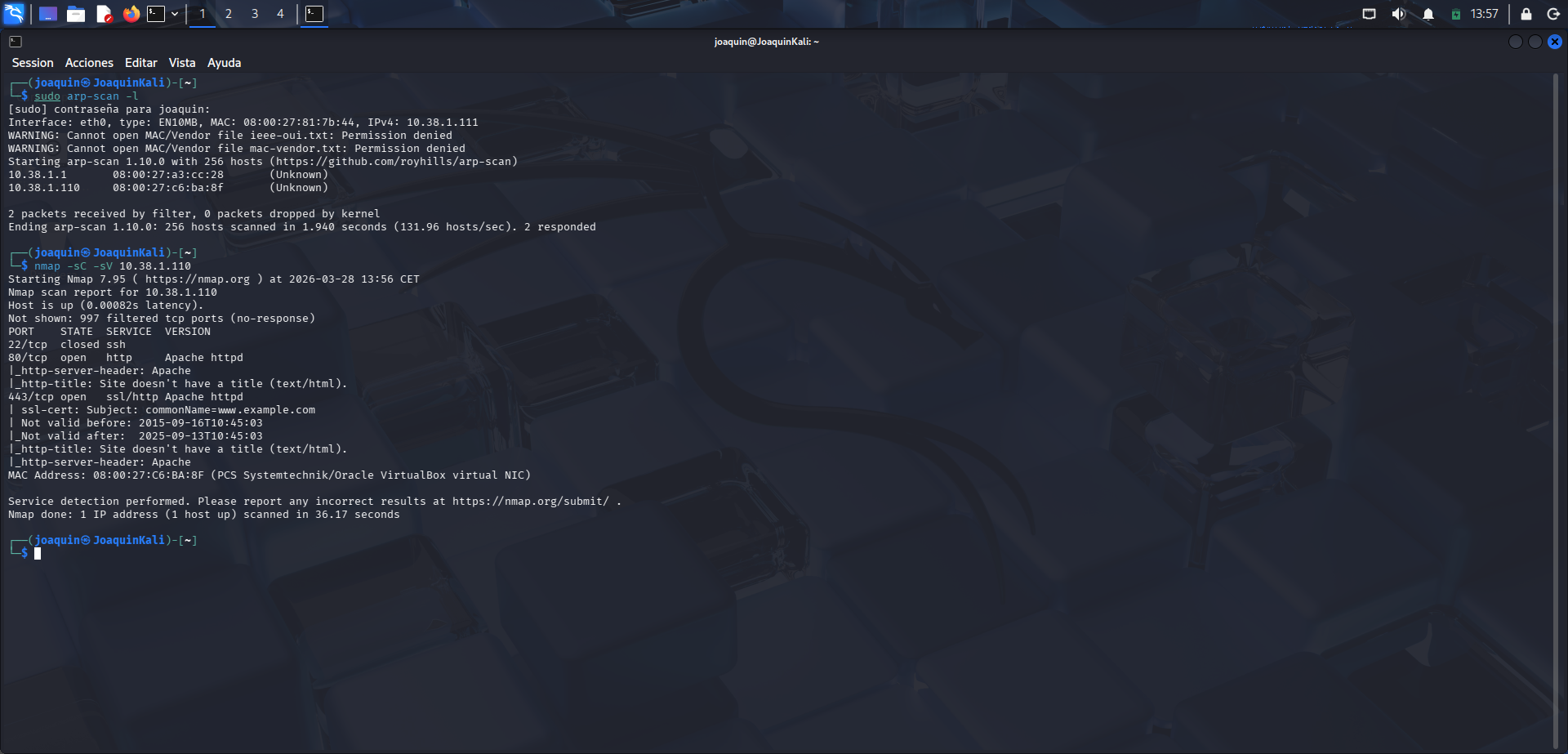Mute the system volume
The width and height of the screenshot is (1568, 754).
point(1398,14)
